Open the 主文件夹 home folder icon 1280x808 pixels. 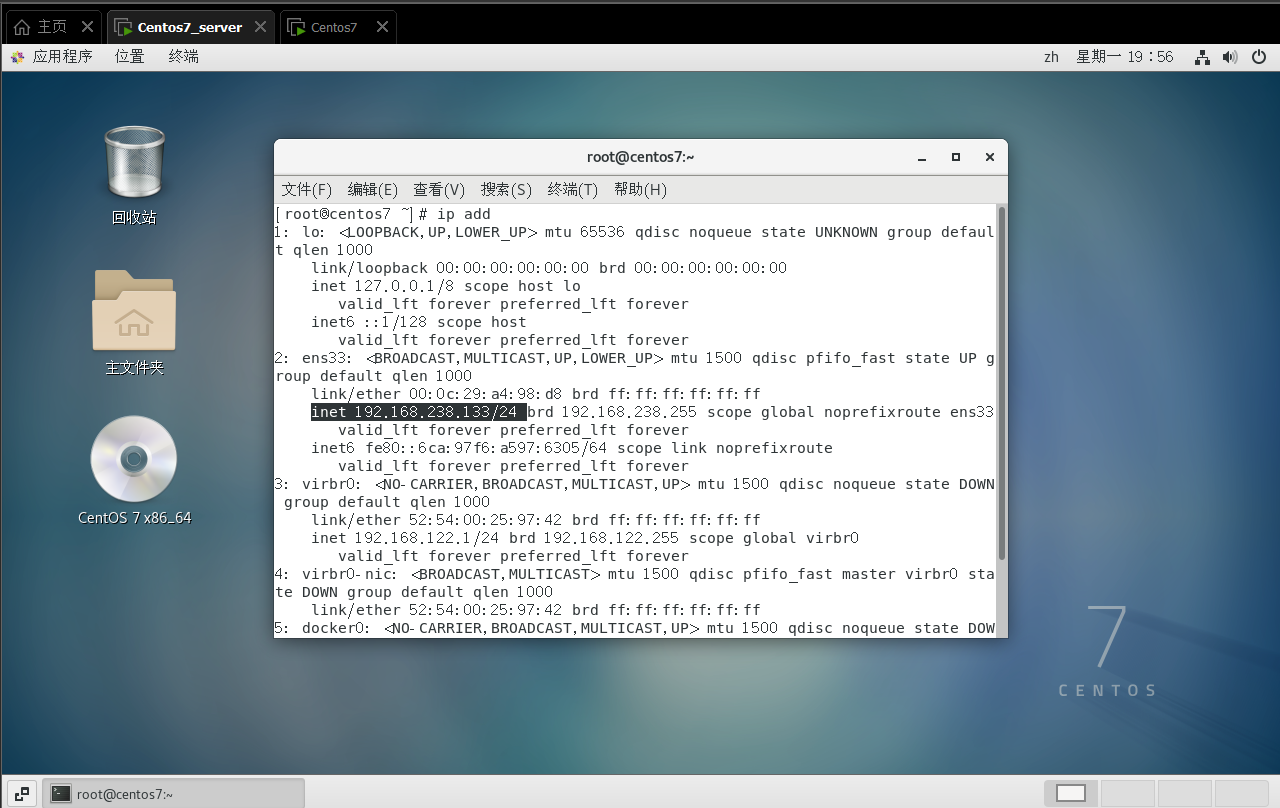pos(134,311)
